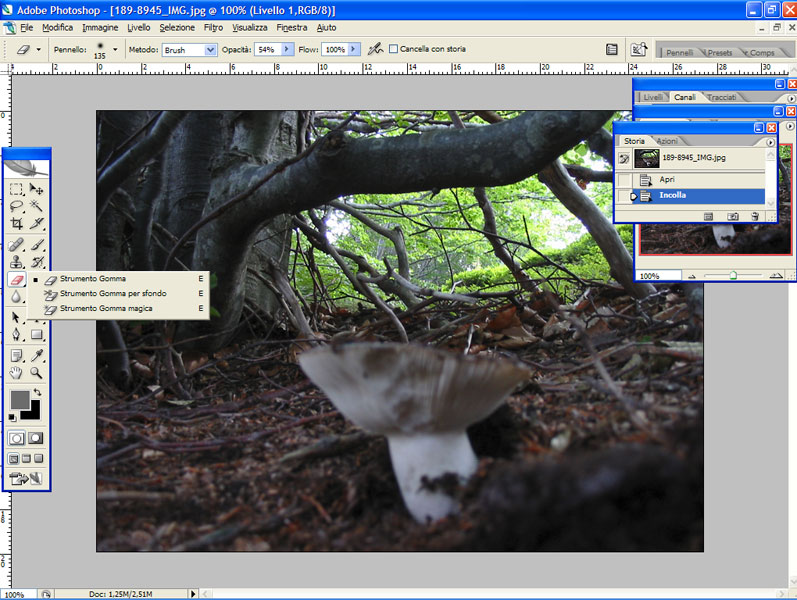Select the Hand tool
The height and width of the screenshot is (600, 797).
pos(16,373)
